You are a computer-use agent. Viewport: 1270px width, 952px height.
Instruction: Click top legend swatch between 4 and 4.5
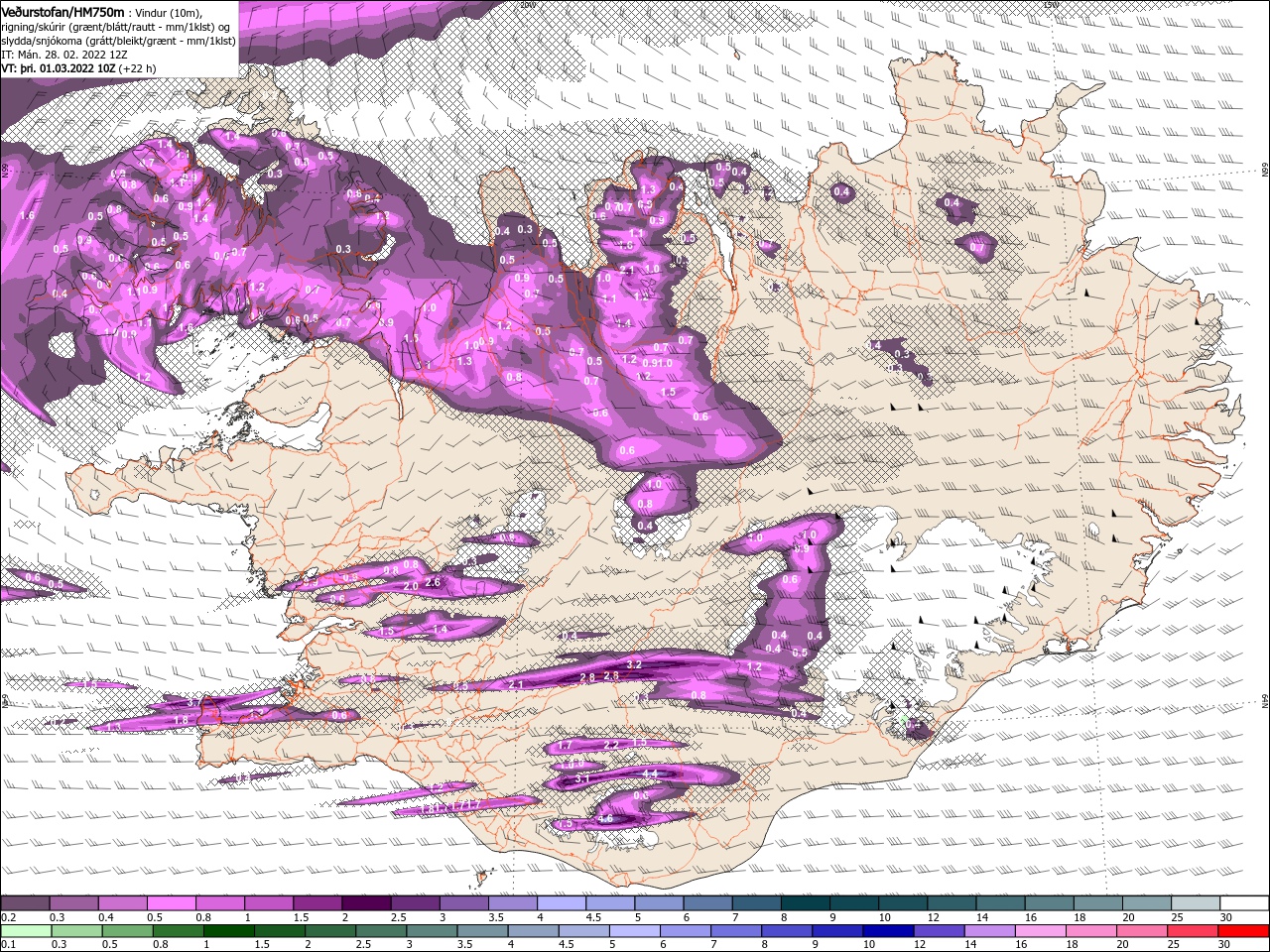click(562, 903)
